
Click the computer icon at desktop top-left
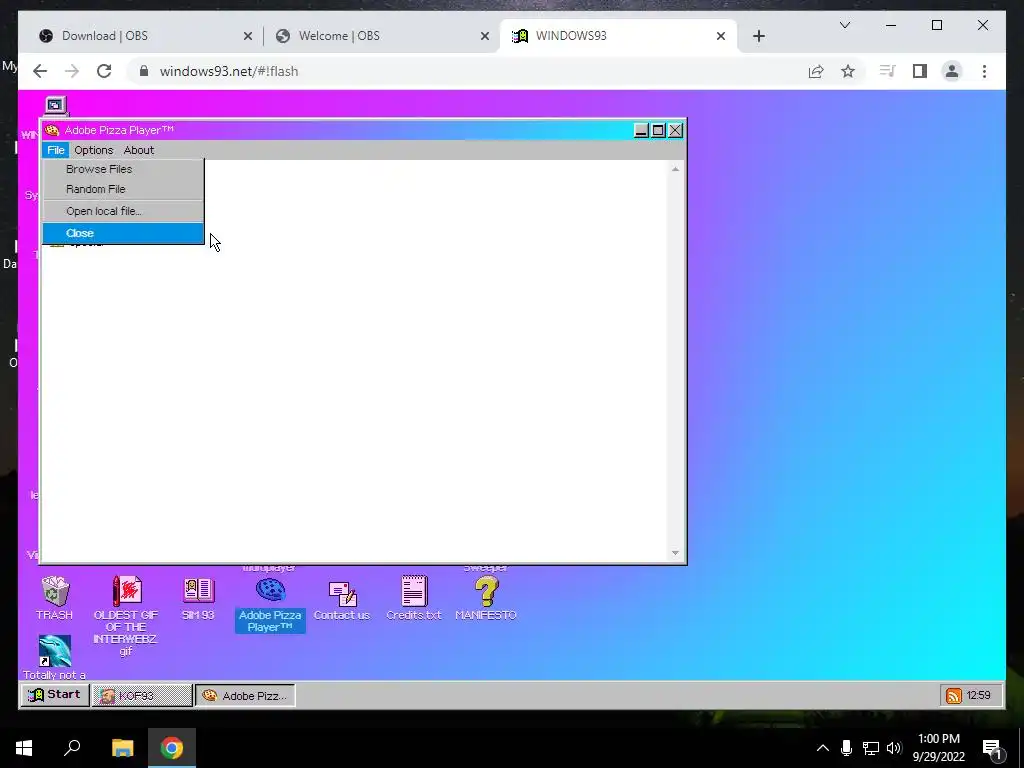click(x=56, y=105)
